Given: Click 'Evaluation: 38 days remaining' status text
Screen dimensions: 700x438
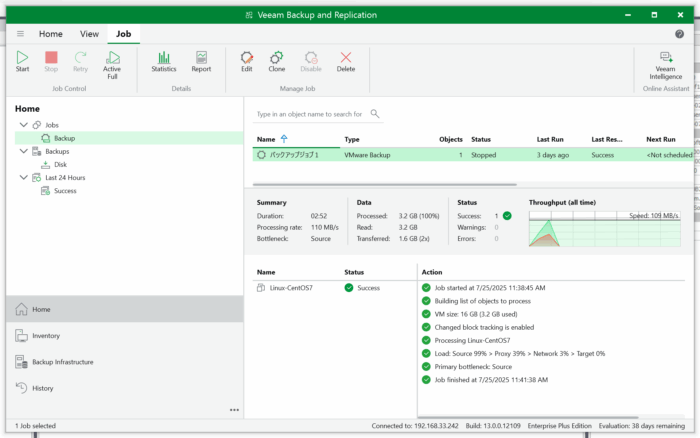Looking at the screenshot, I should (x=642, y=426).
